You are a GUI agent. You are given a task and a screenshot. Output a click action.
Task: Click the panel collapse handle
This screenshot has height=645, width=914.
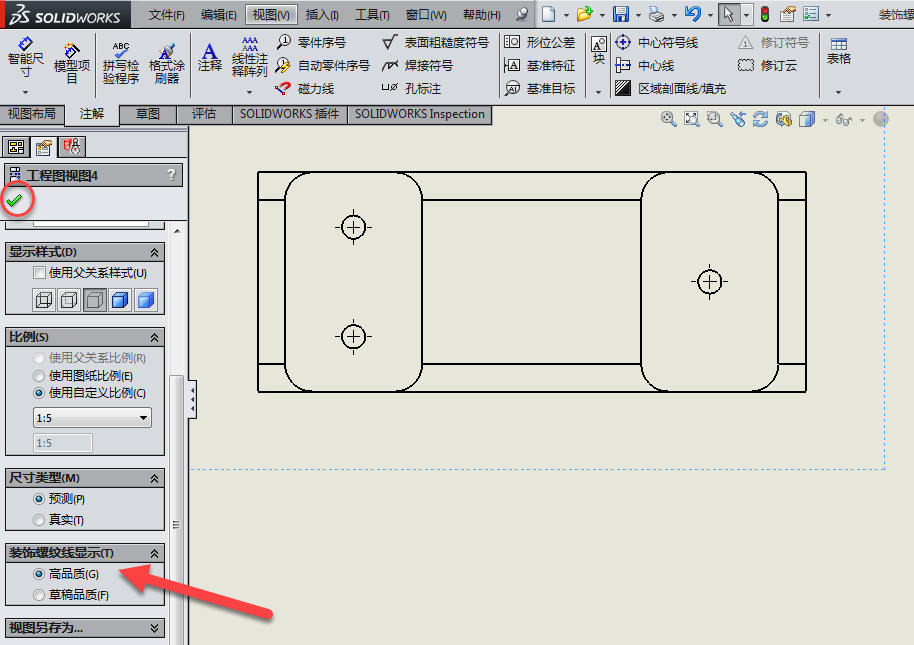click(x=192, y=400)
